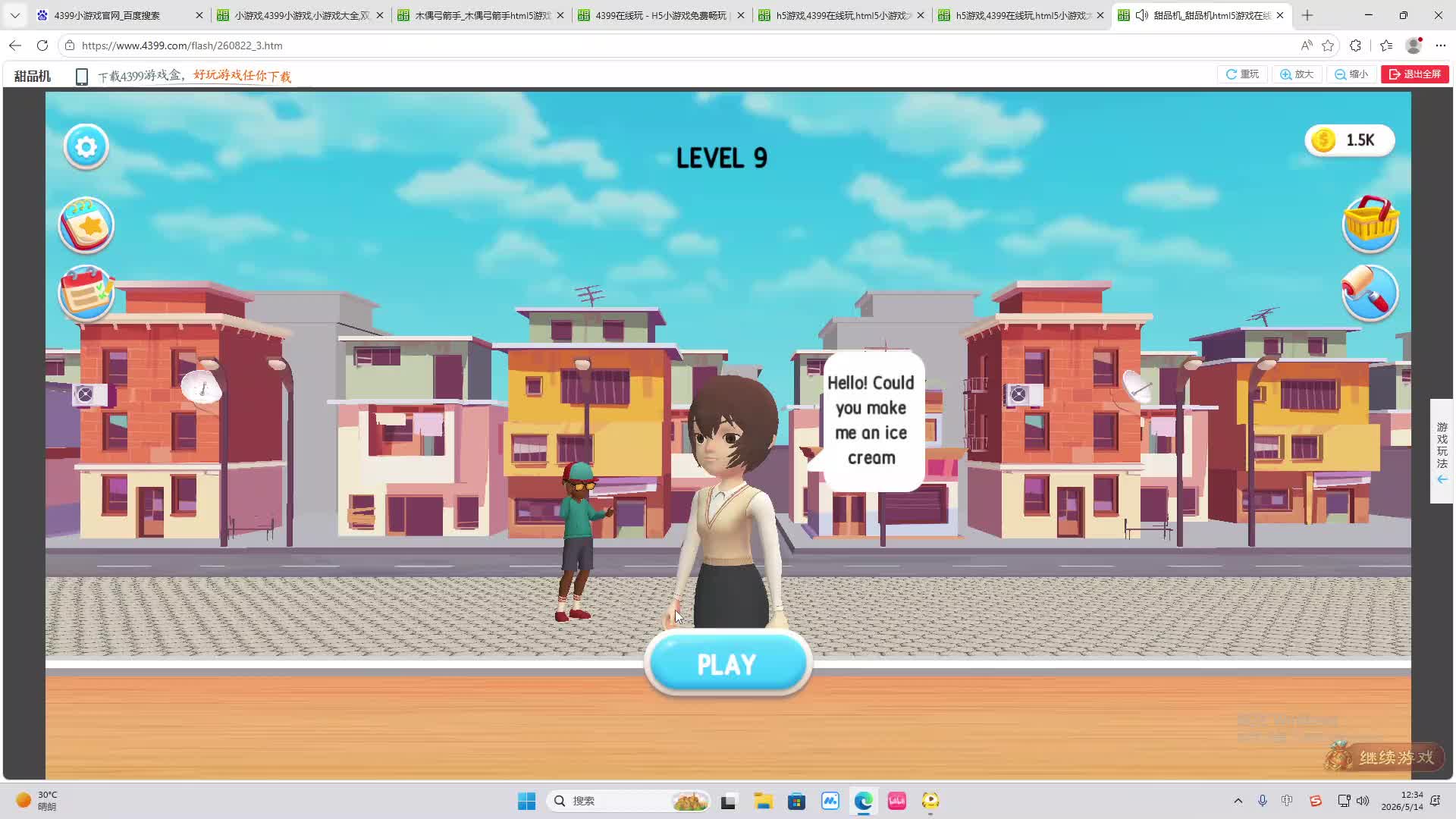The width and height of the screenshot is (1456, 819).
Task: Switch to the 4399在线玩 - H5小游戏 tab
Action: click(661, 15)
